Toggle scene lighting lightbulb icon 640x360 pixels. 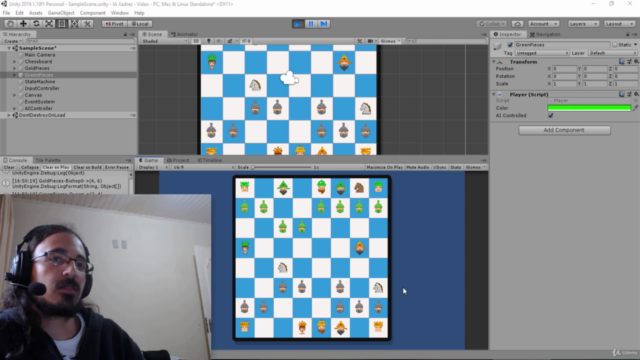[209, 41]
